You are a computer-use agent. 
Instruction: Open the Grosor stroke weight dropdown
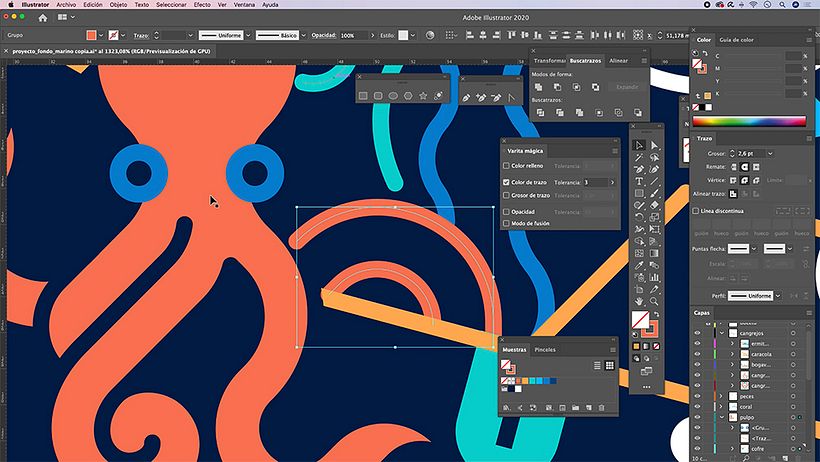coord(770,153)
